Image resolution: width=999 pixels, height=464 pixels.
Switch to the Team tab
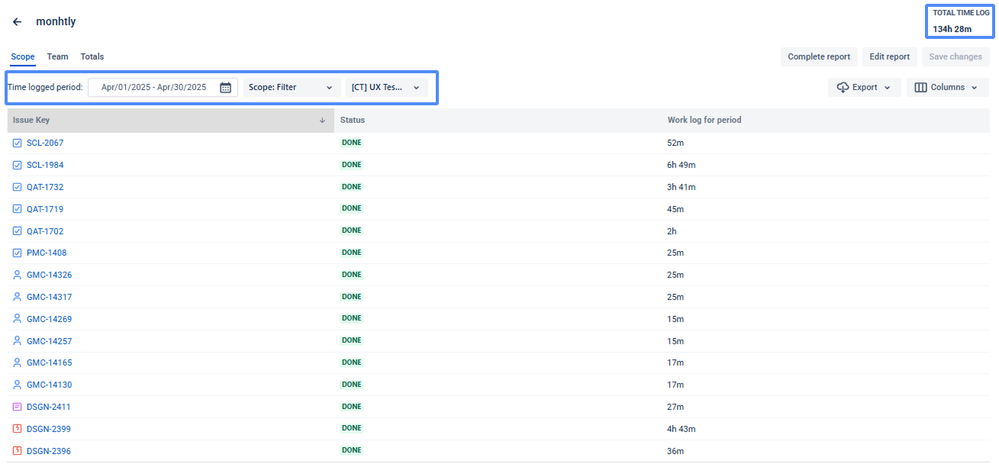57,57
